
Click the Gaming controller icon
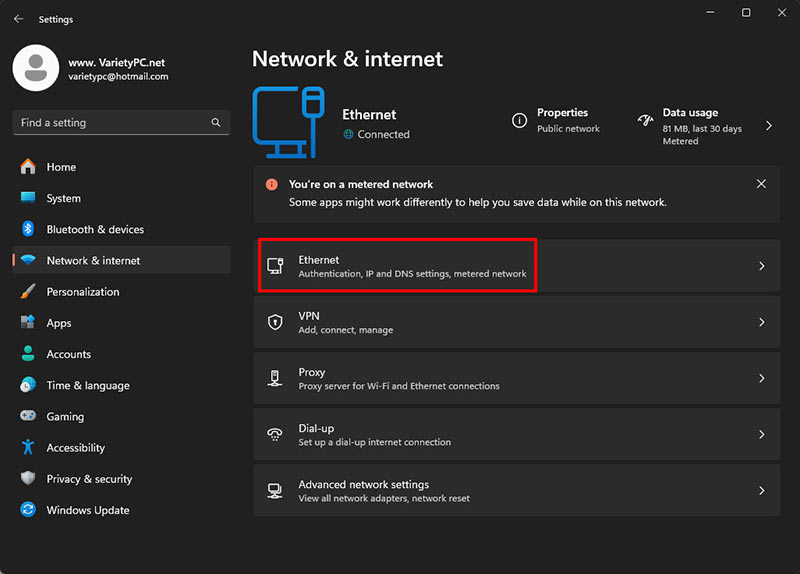pos(28,416)
